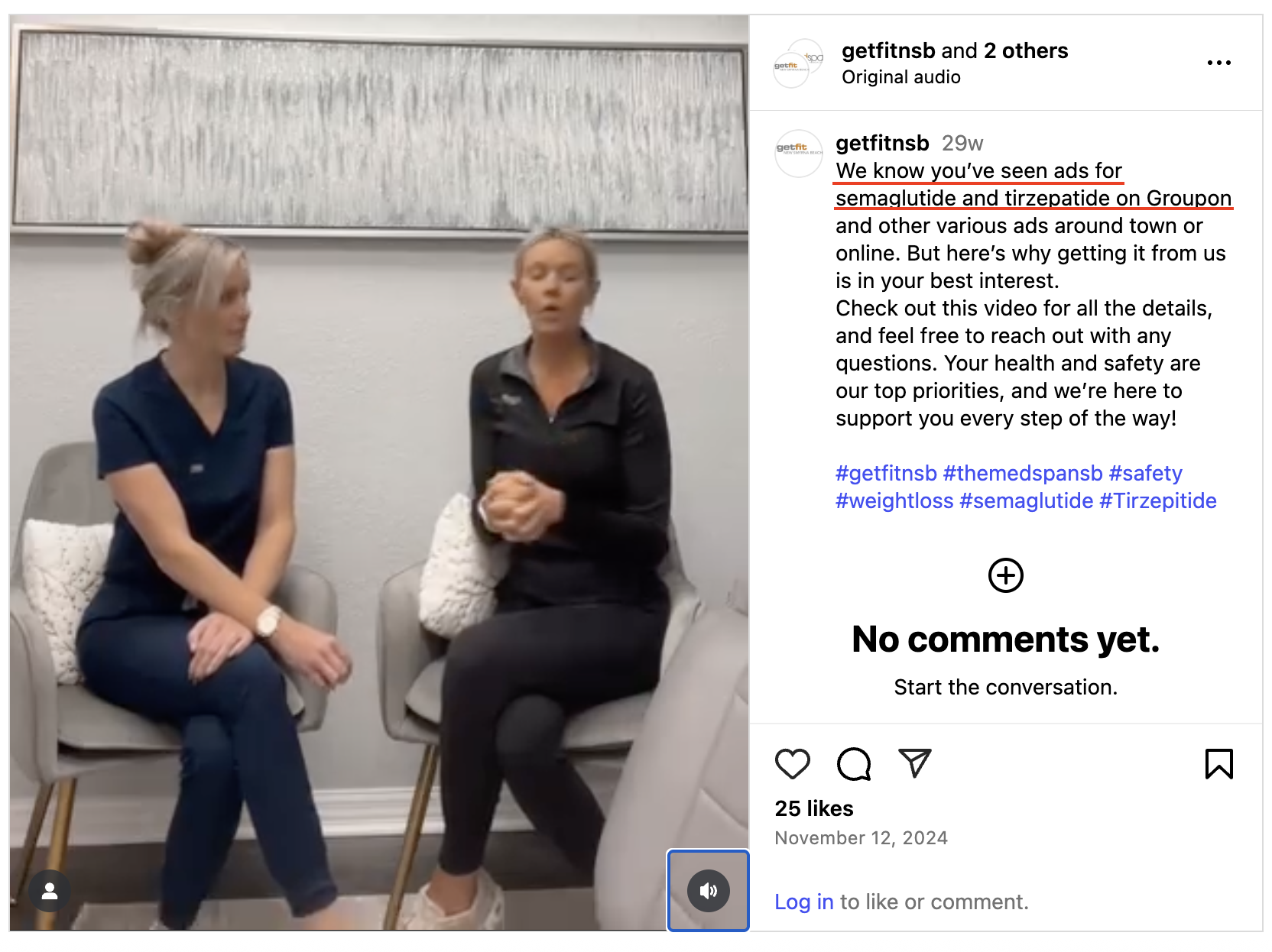Image resolution: width=1272 pixels, height=952 pixels.
Task: Open the #themedspansb hashtag
Action: pos(1023,473)
